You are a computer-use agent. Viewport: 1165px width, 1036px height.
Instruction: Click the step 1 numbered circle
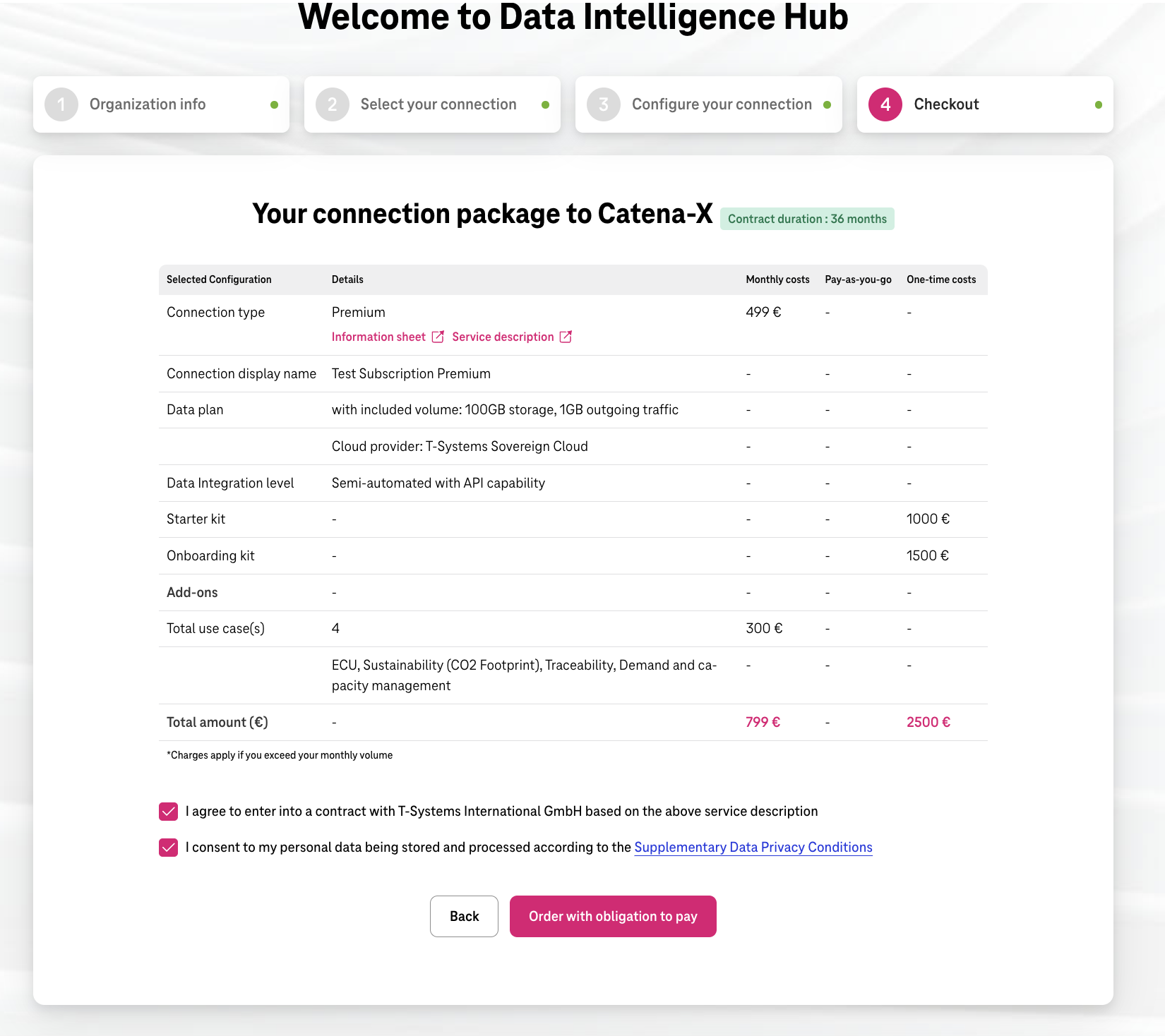(61, 104)
